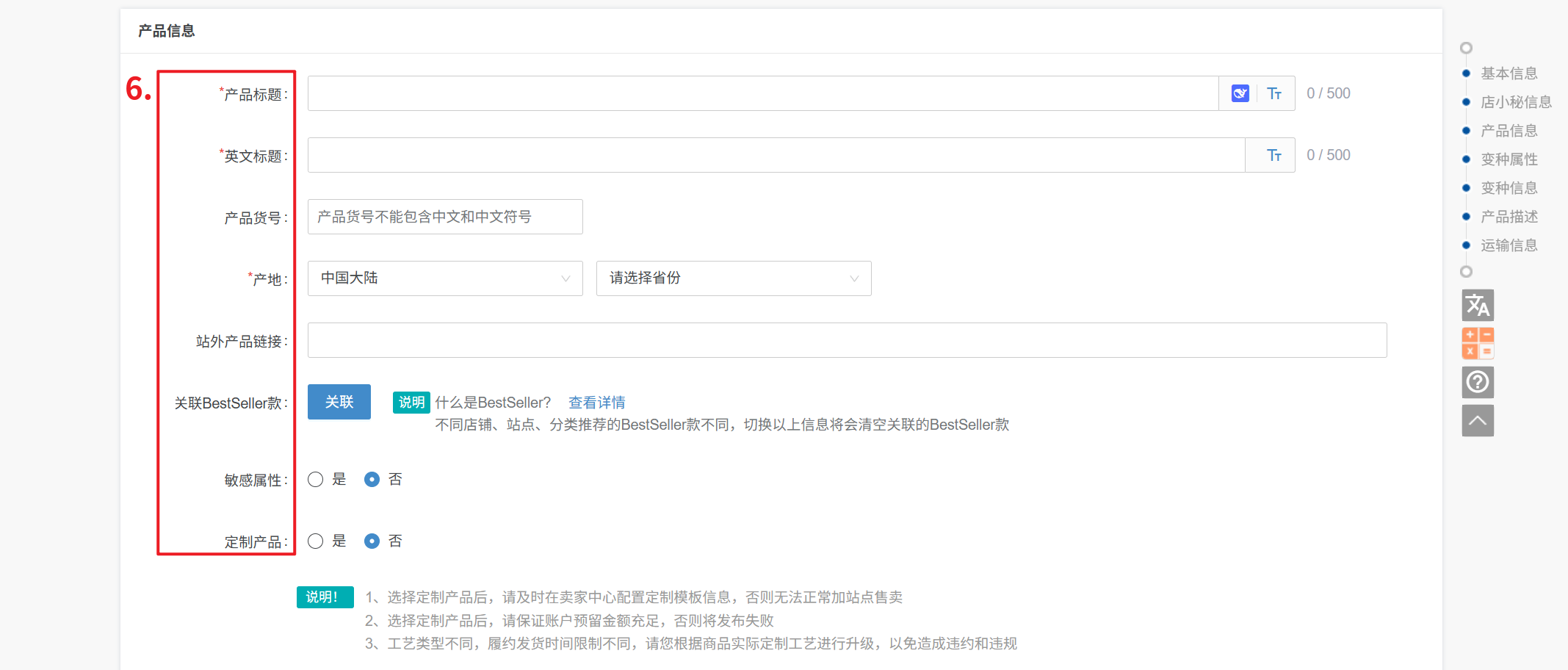
Task: Click text format icon beside 产品标题 field
Action: [1274, 93]
